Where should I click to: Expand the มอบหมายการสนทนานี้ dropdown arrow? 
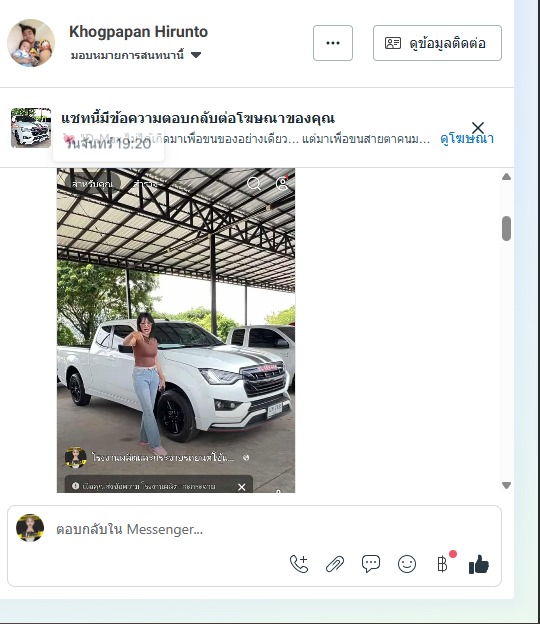(196, 55)
